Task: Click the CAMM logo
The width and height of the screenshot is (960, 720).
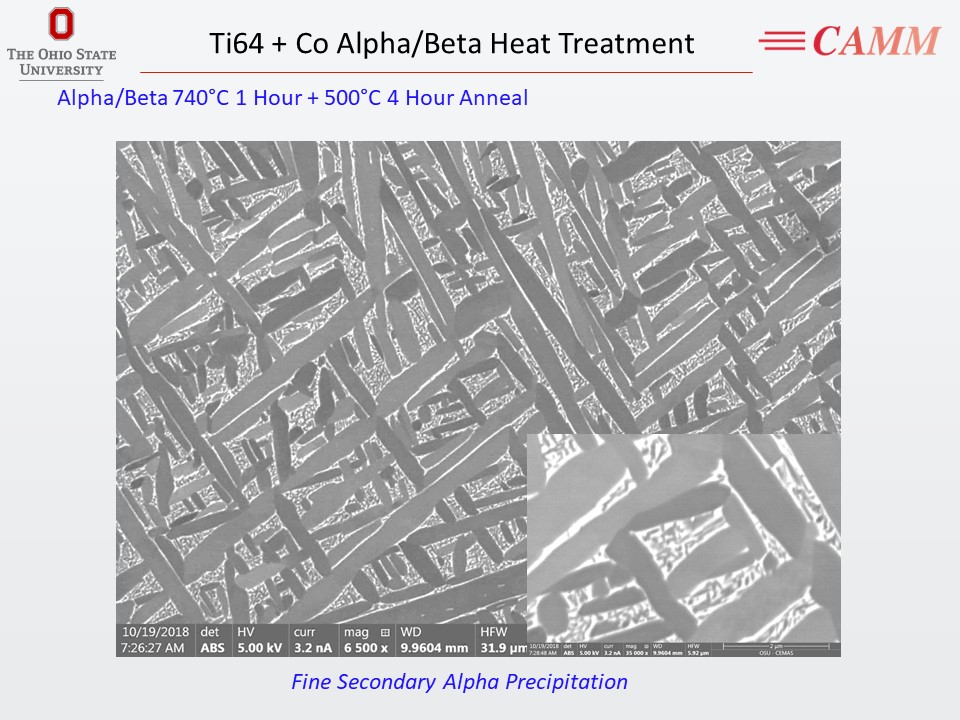Action: (x=875, y=41)
